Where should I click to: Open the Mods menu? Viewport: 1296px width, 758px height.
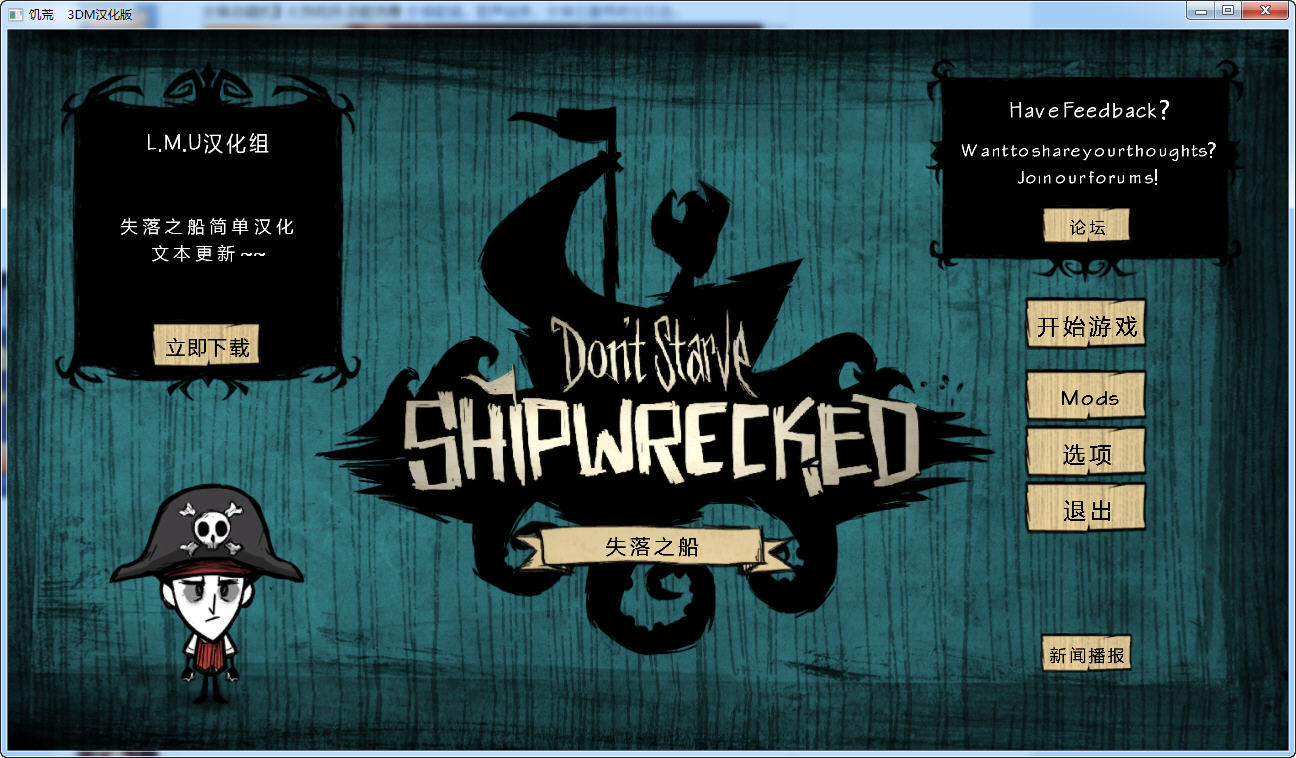(x=1086, y=396)
